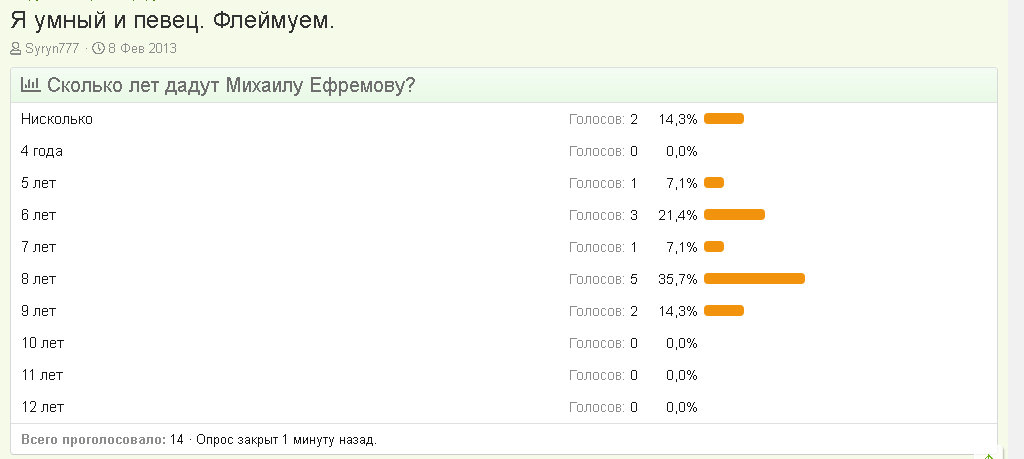Click the orange bar for "6 лет"
This screenshot has height=459, width=1024.
pyautogui.click(x=734, y=215)
